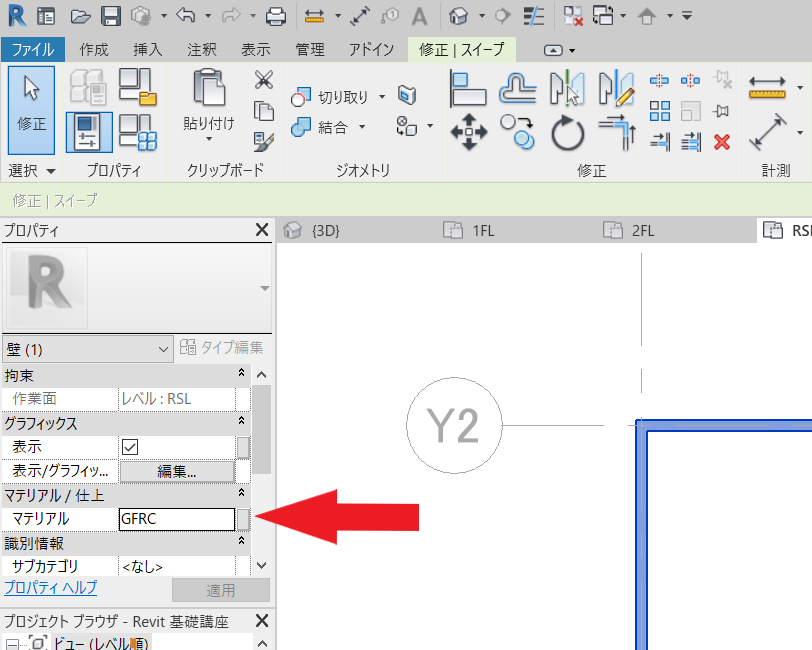Viewport: 812px width, 650px height.
Task: Select the Rotate tool icon
Action: [568, 133]
